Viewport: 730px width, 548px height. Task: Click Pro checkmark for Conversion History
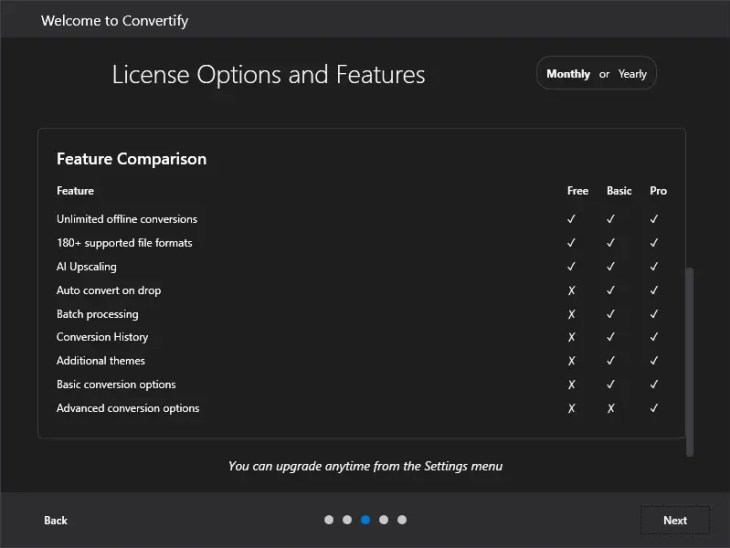[654, 337]
